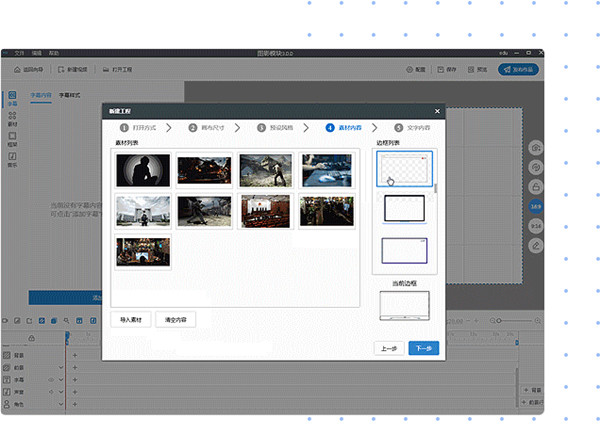Viewport: 600px width, 433px height.
Task: Click the 导入素材 import button
Action: coord(131,320)
